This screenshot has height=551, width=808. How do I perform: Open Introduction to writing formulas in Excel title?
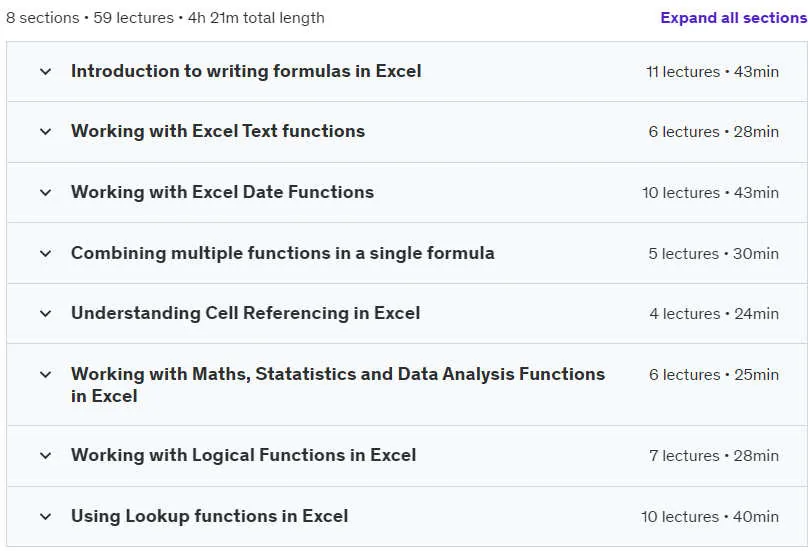(x=246, y=71)
